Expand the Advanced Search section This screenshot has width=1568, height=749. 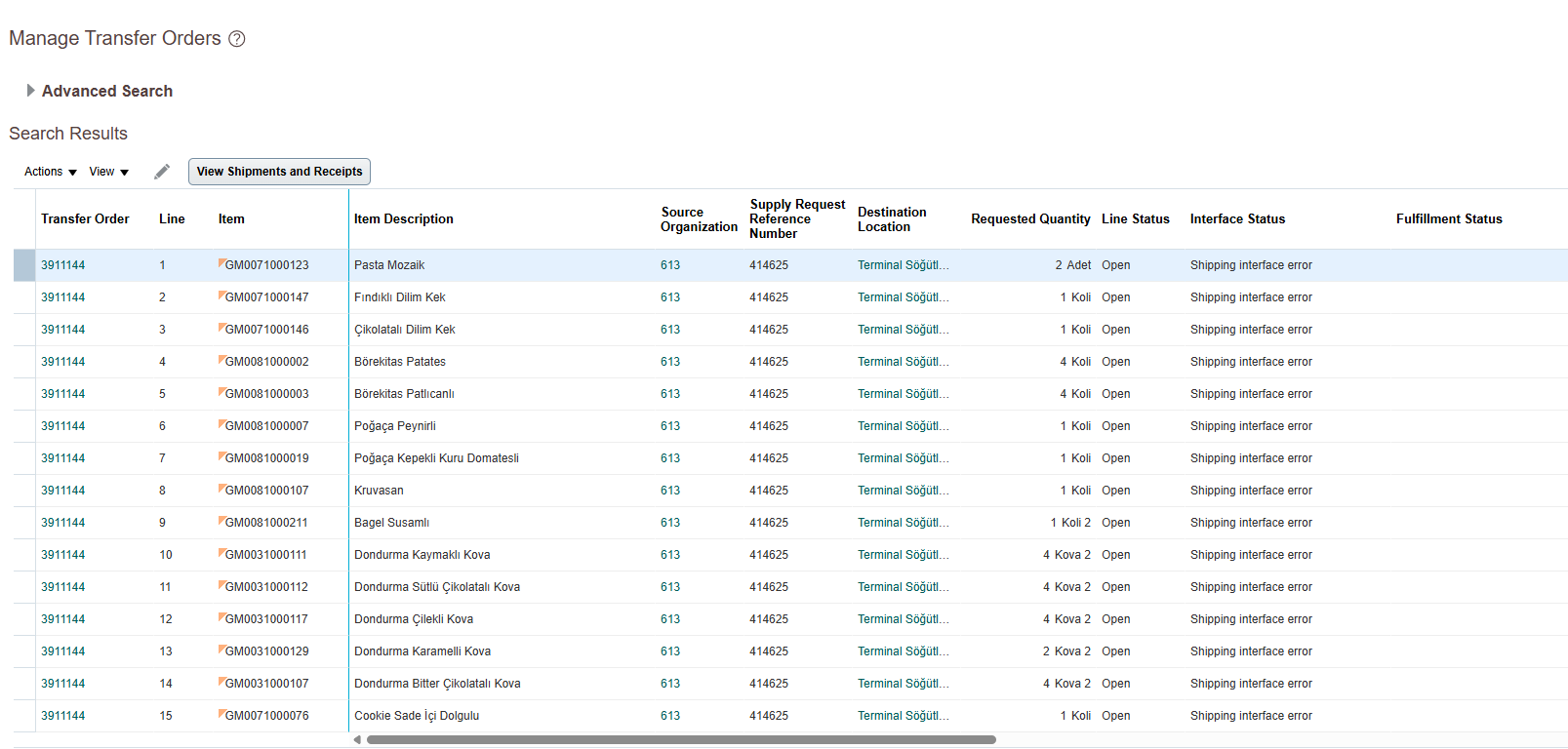31,91
